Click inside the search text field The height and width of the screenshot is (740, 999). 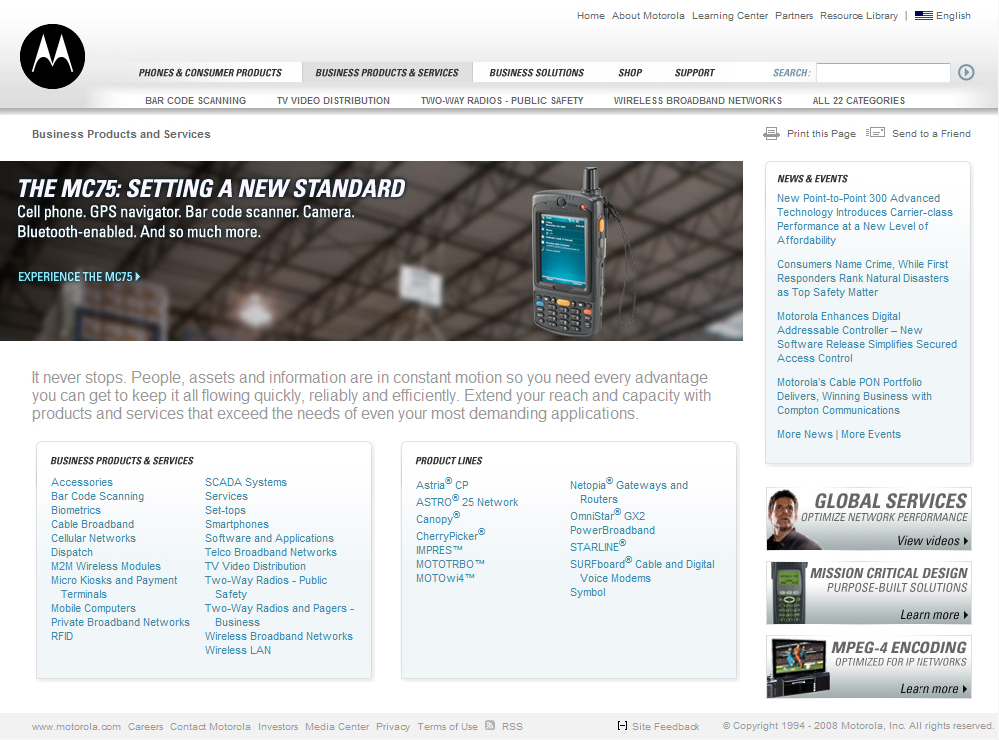[x=882, y=73]
